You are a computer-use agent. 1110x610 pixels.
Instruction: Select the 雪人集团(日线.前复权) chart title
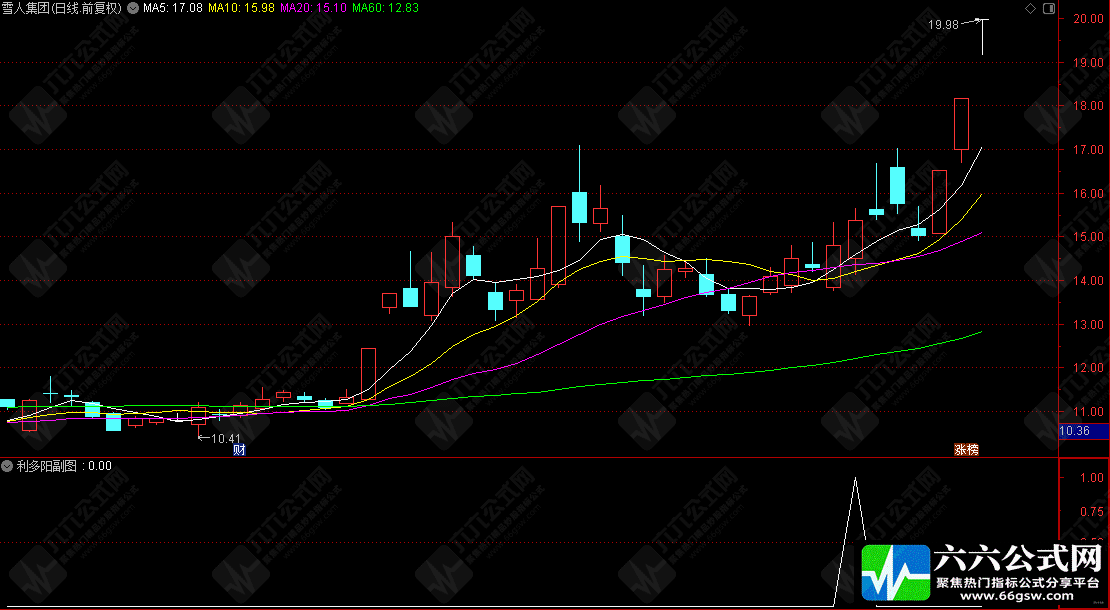coord(62,8)
